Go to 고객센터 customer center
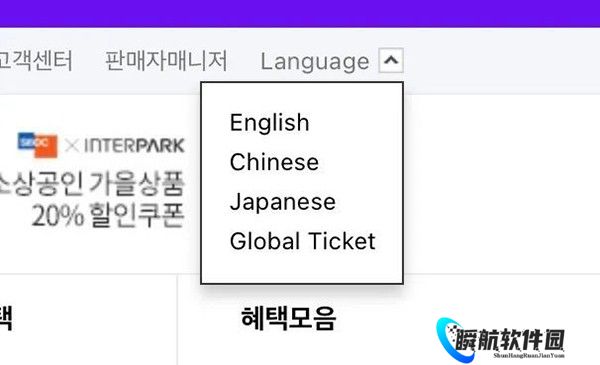Viewport: 600px width, 365px height. (x=36, y=60)
